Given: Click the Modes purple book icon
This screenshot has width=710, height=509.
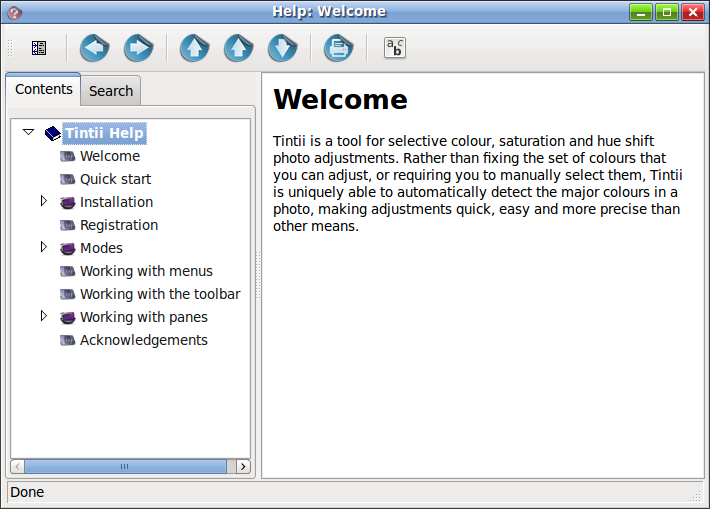Looking at the screenshot, I should [67, 248].
